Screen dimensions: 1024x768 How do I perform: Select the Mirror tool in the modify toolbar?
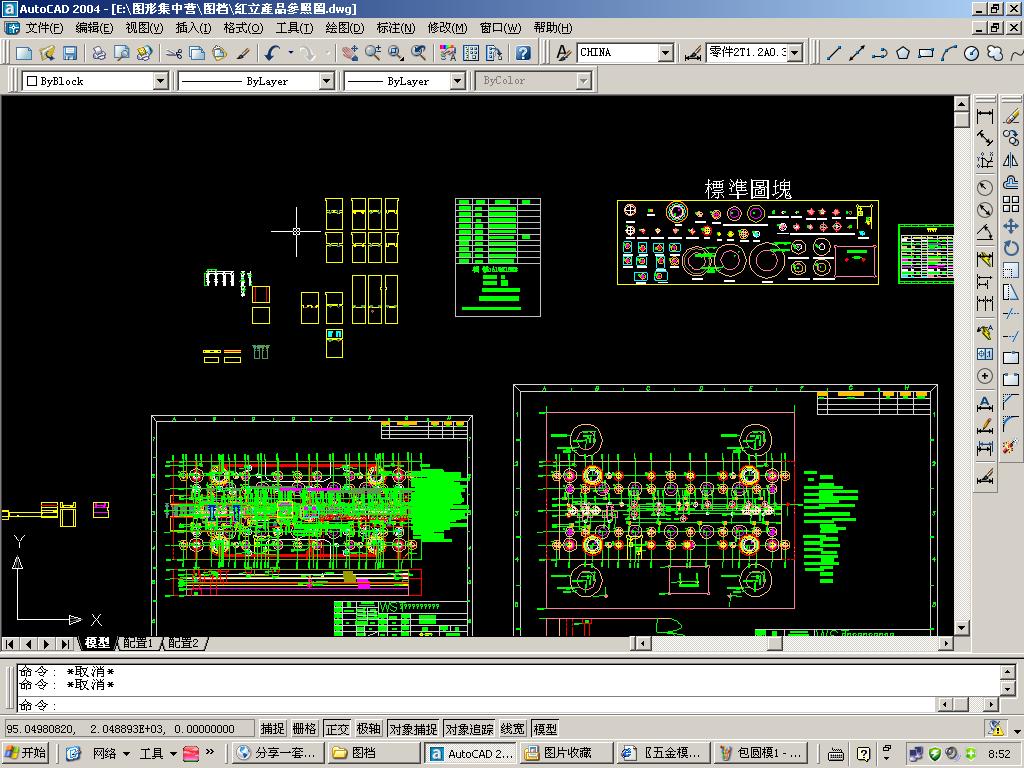click(x=1010, y=160)
